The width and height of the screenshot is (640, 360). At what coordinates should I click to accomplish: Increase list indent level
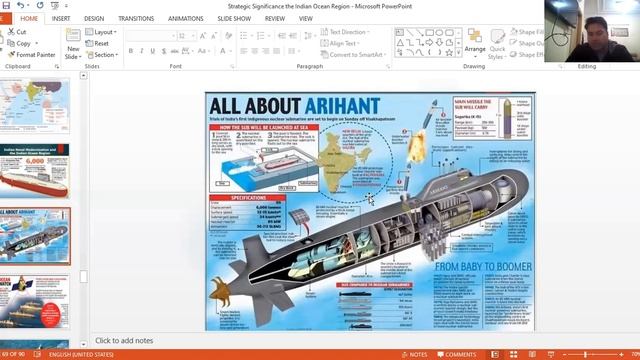(x=293, y=36)
